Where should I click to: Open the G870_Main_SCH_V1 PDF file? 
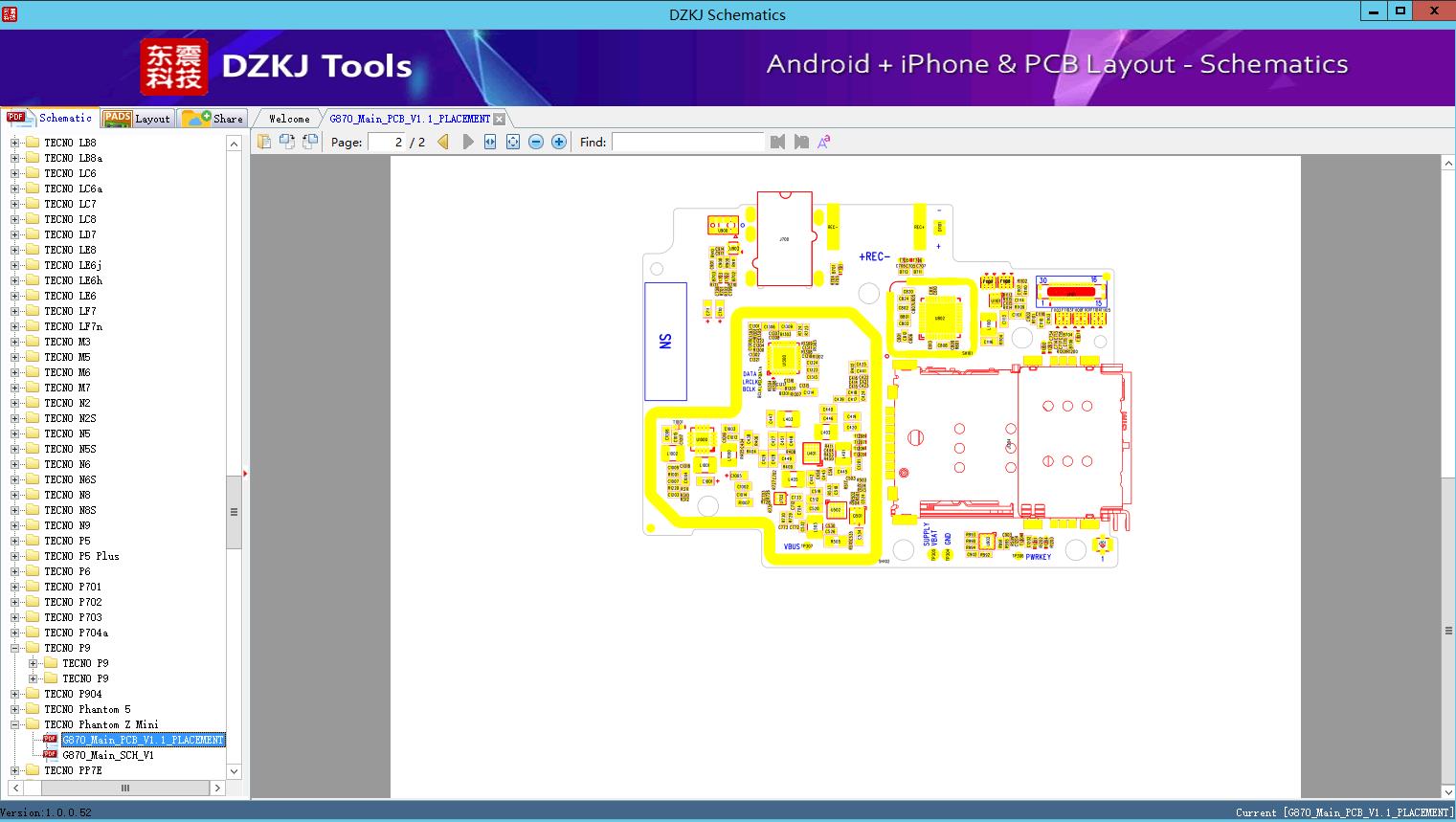(x=108, y=755)
